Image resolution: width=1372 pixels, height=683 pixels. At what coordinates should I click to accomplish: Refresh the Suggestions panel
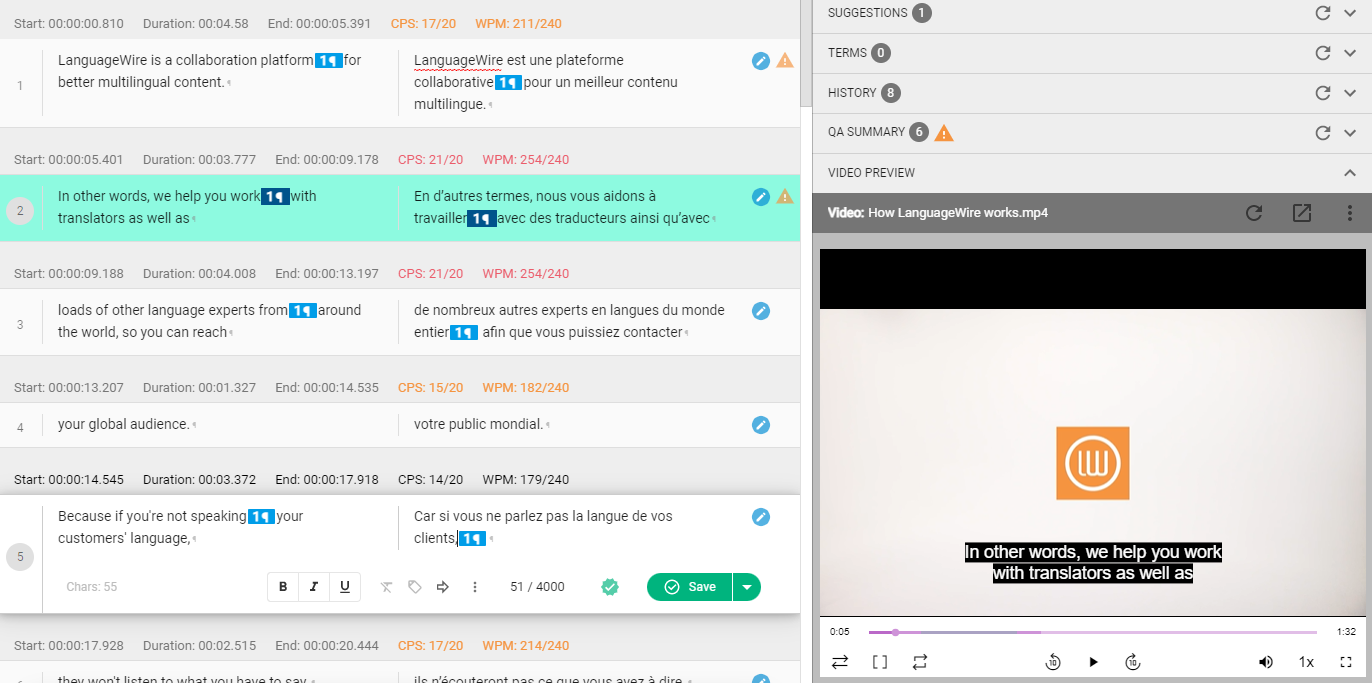1322,13
